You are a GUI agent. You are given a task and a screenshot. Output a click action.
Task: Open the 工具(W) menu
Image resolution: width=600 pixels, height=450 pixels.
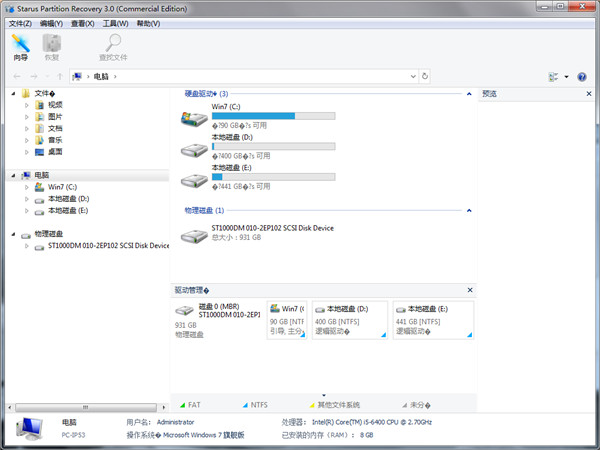pyautogui.click(x=116, y=24)
